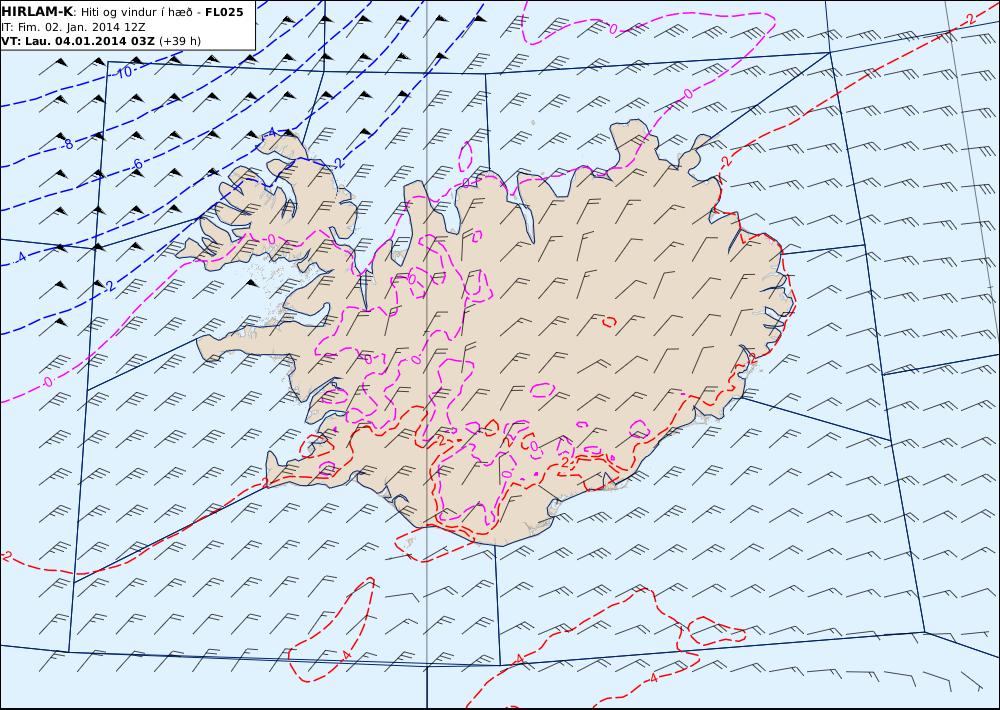1000x710 pixels.
Task: Click the FL025 flight level label
Action: [224, 12]
